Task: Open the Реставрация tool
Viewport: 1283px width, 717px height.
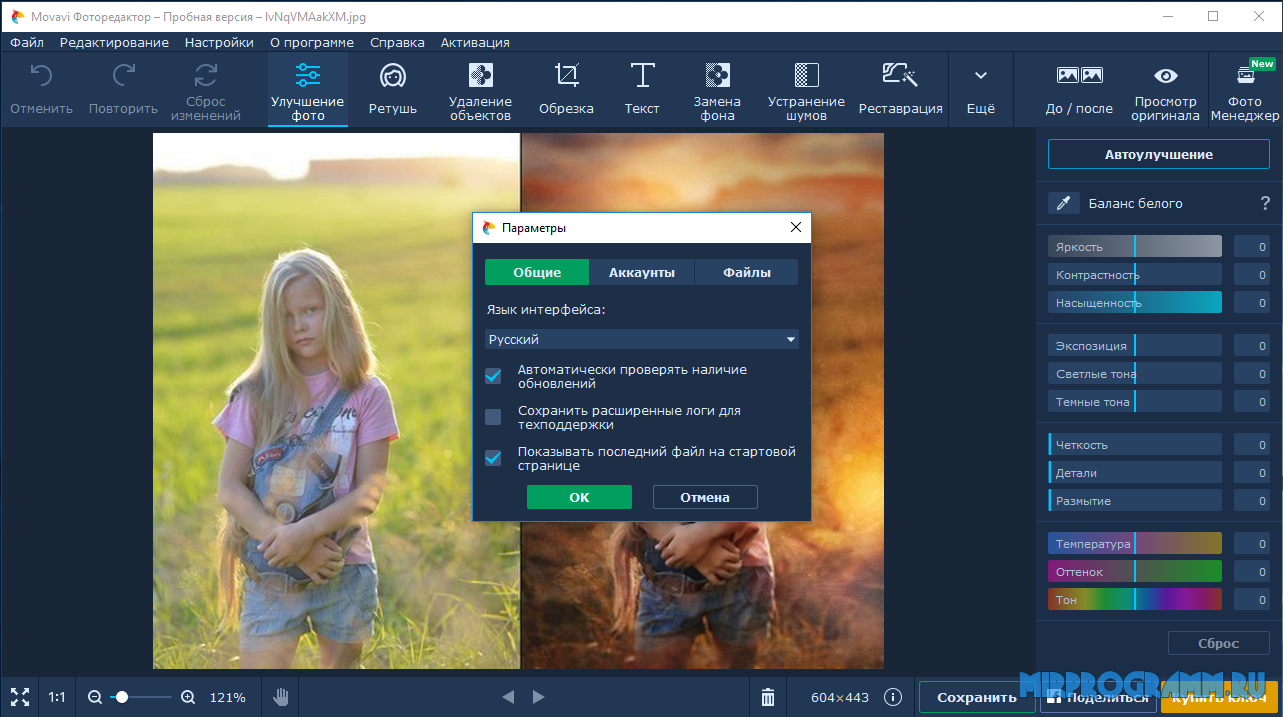Action: pyautogui.click(x=900, y=90)
